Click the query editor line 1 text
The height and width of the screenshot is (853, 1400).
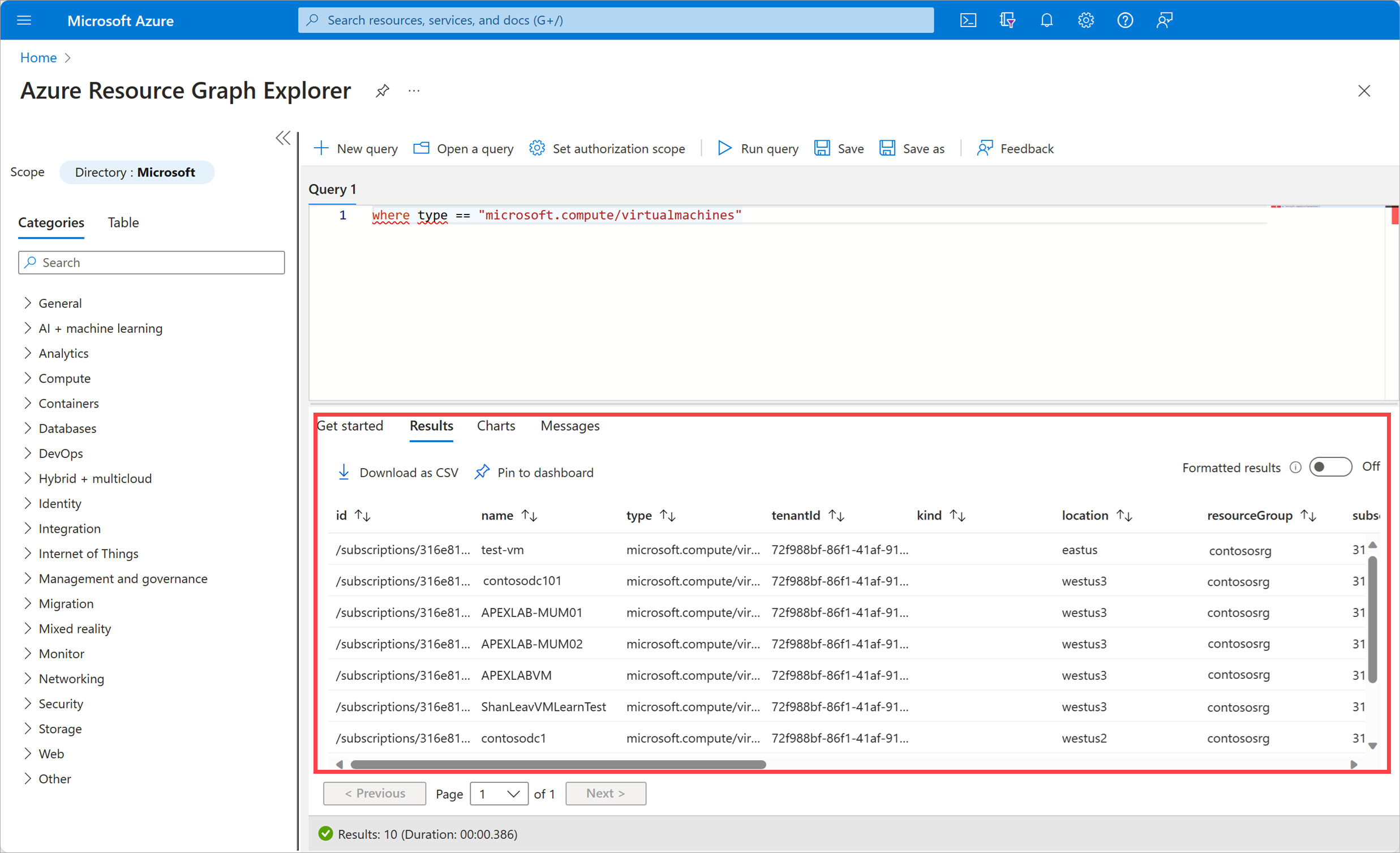tap(557, 216)
